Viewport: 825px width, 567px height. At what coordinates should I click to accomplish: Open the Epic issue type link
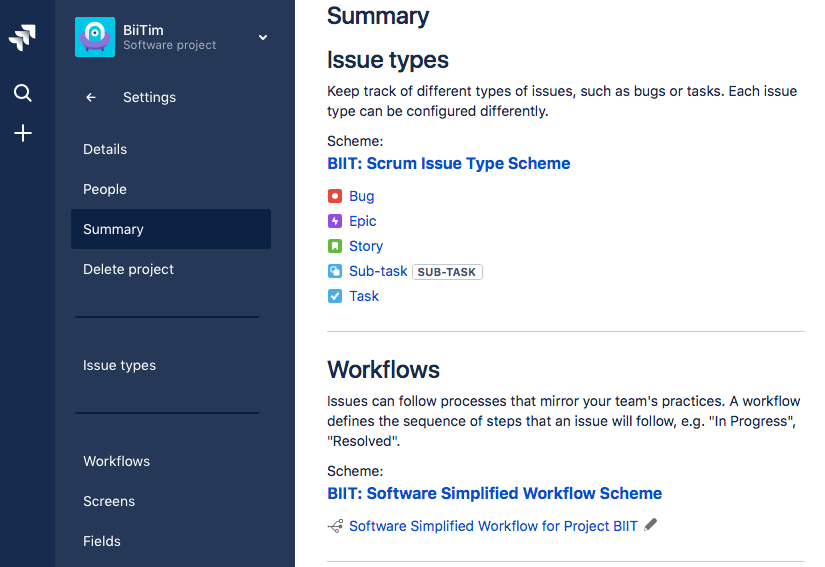(x=363, y=221)
